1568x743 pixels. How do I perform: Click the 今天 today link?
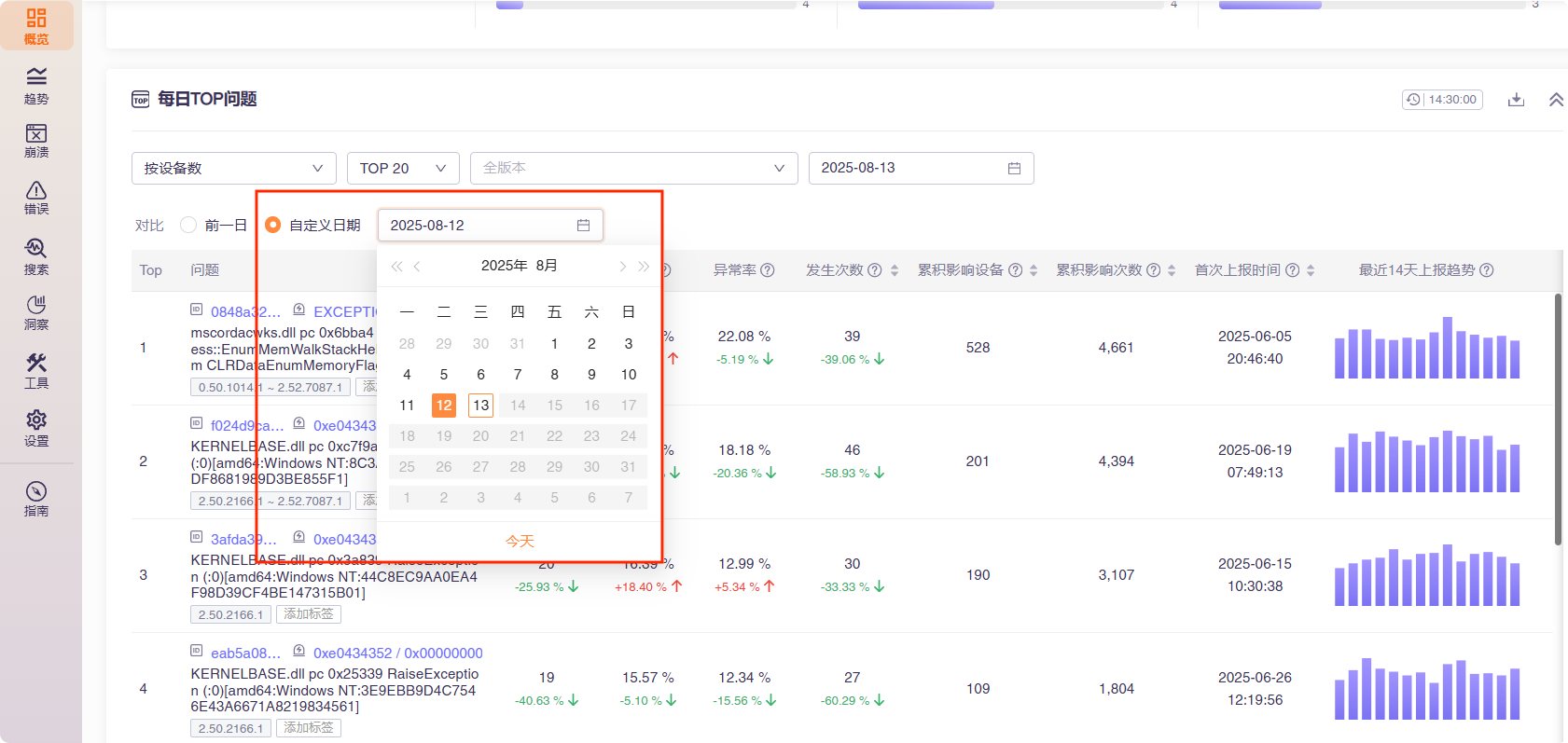click(520, 541)
